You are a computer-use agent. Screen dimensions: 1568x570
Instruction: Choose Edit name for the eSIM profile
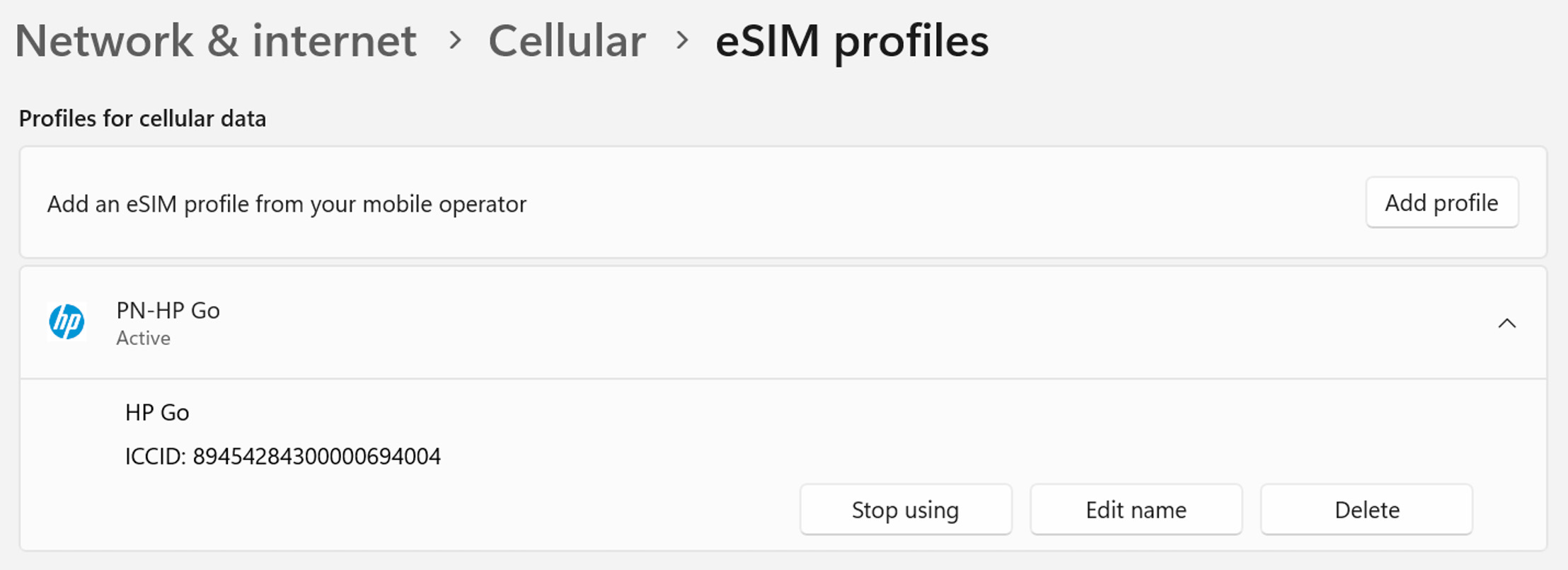pos(1136,510)
